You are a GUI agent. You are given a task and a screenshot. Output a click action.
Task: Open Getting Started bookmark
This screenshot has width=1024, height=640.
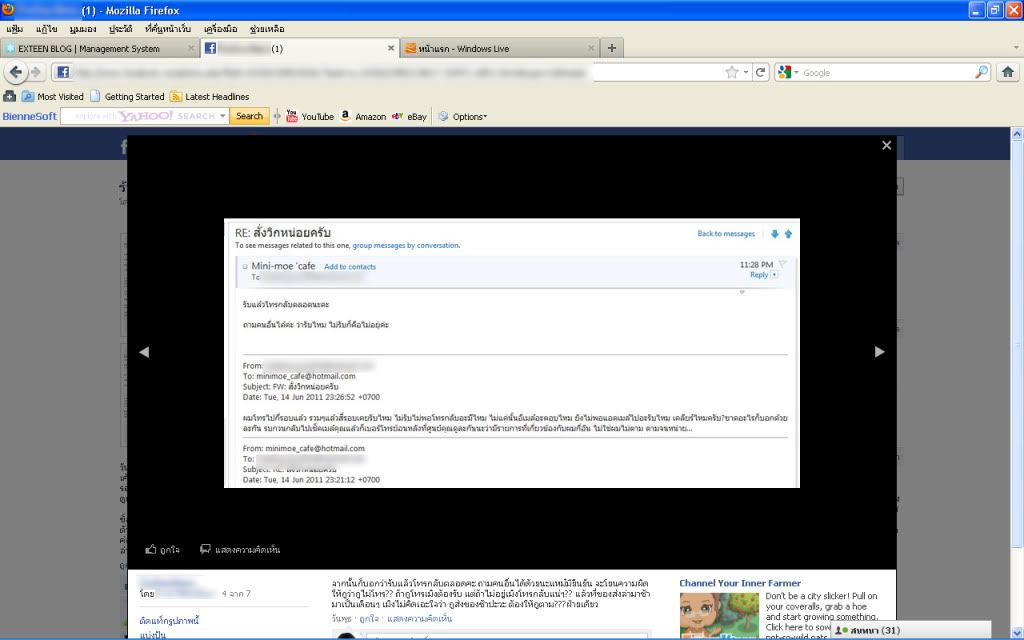tap(127, 97)
